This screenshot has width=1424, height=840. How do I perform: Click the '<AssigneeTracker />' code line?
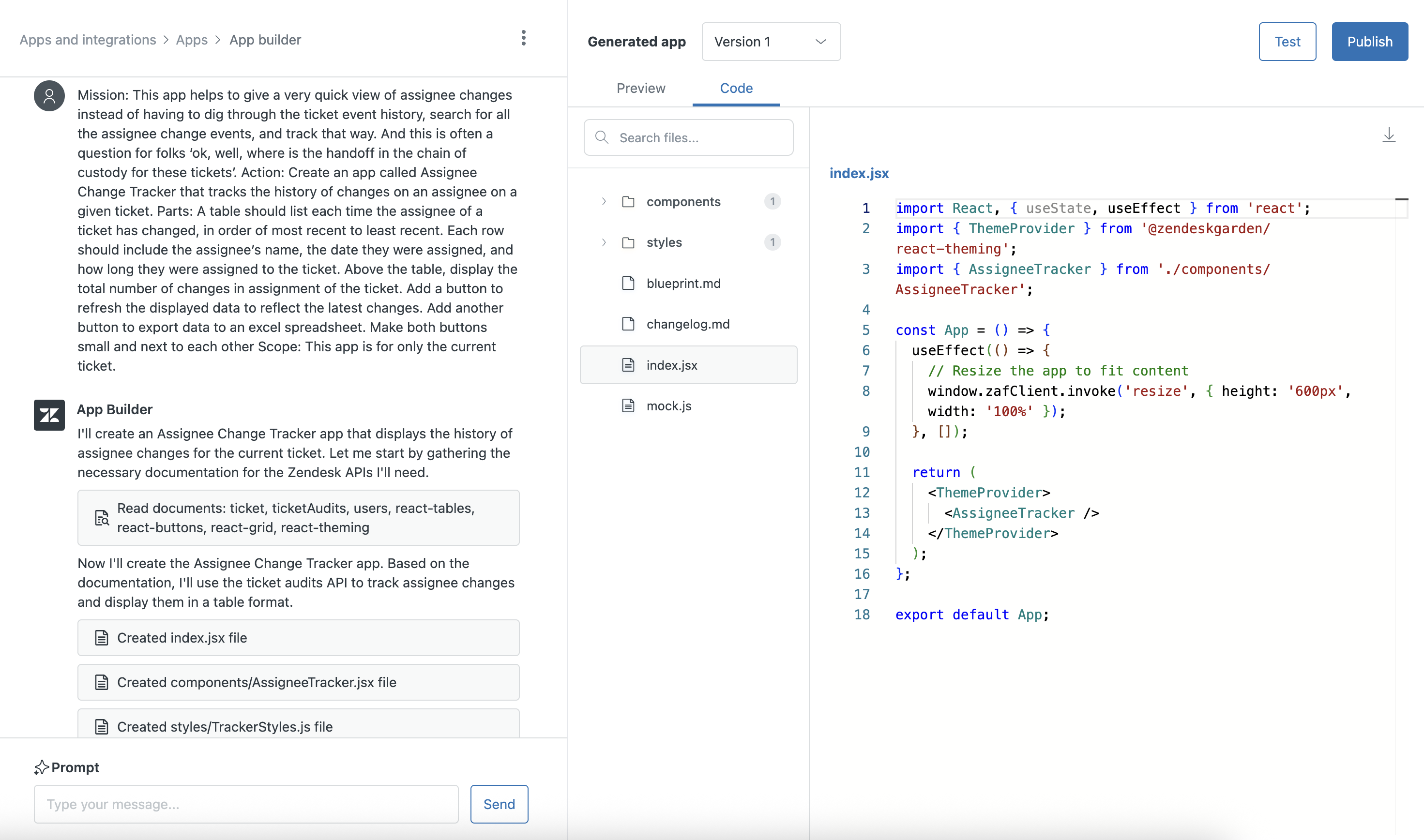1021,513
